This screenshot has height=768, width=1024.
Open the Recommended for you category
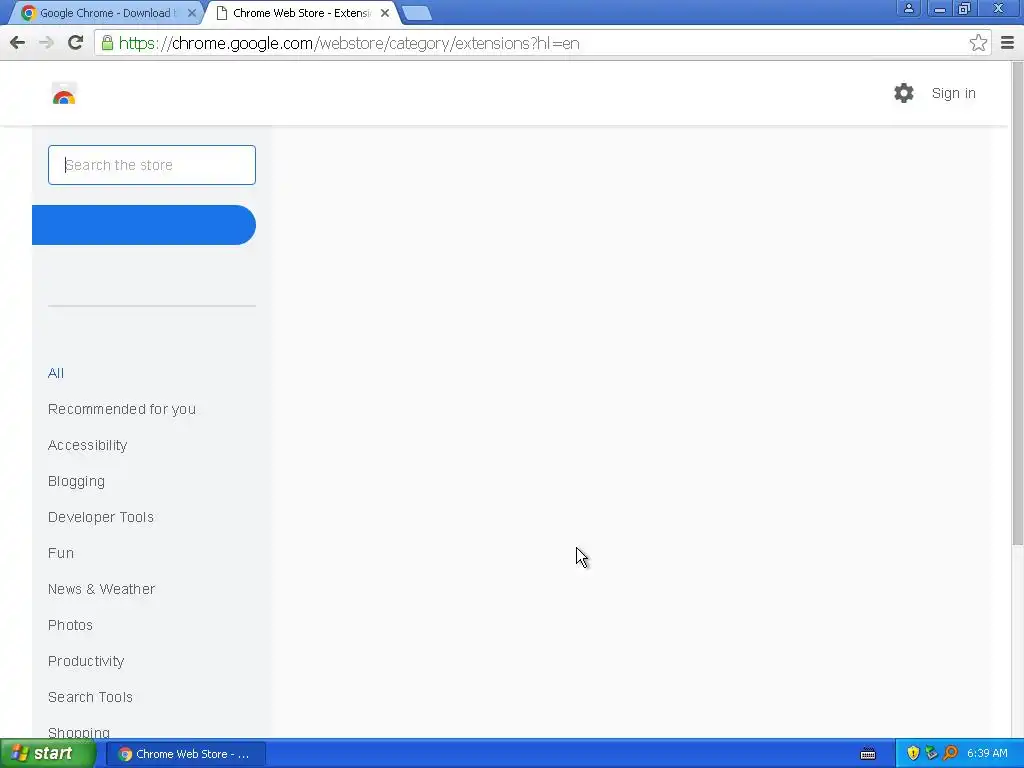click(x=122, y=409)
